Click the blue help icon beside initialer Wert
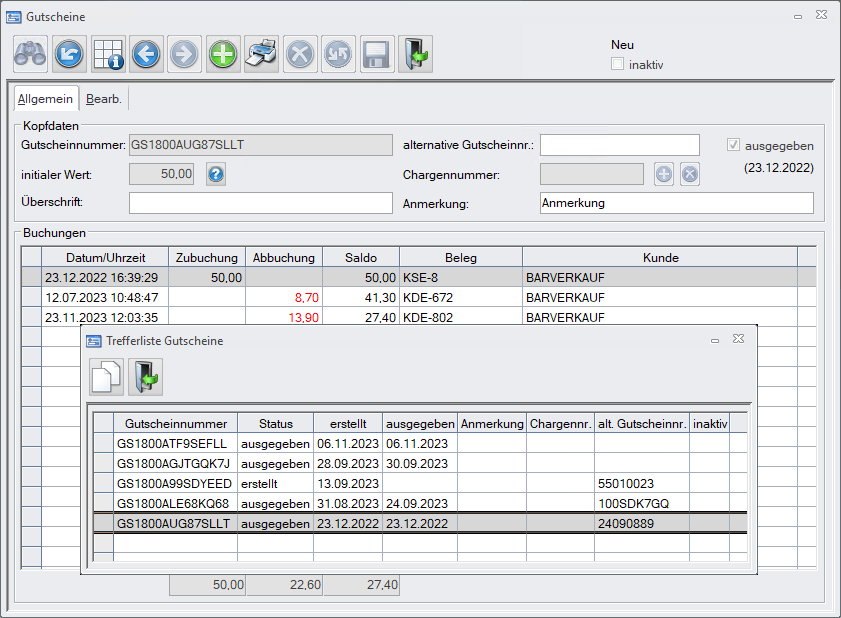The width and height of the screenshot is (841, 618). pos(216,175)
